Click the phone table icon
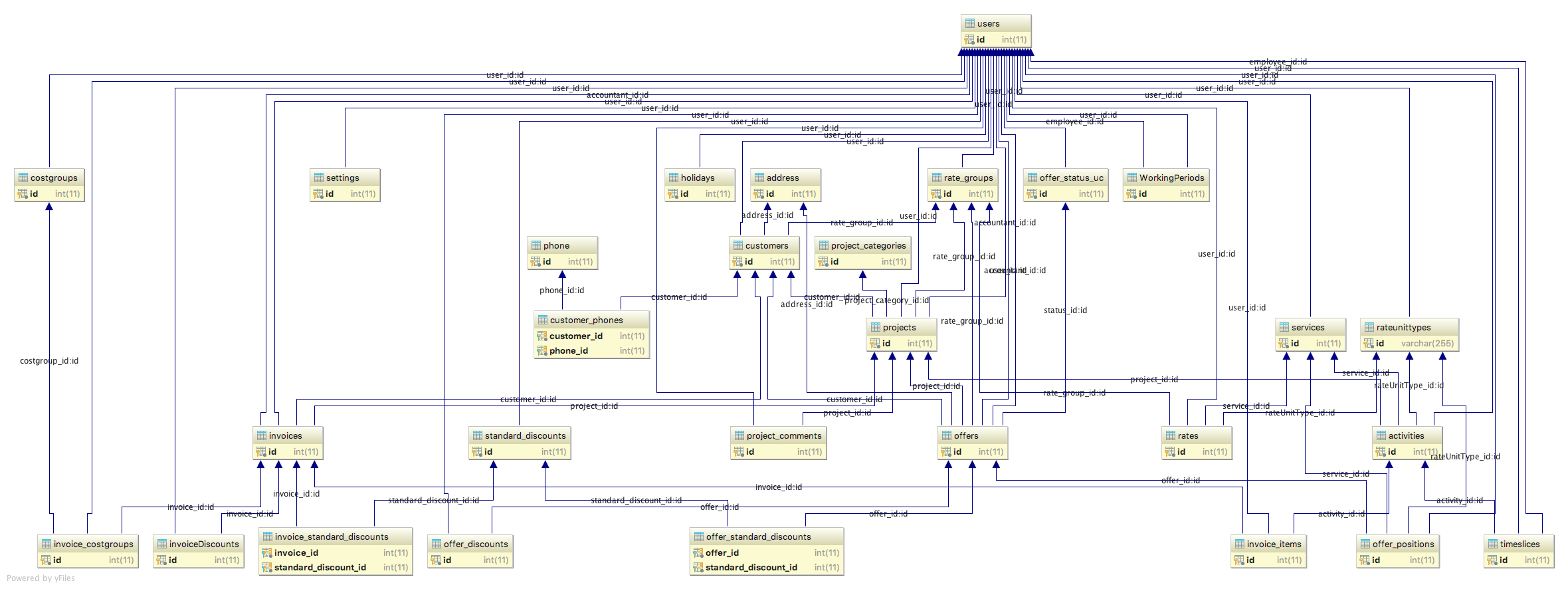The image size is (1568, 589). pyautogui.click(x=536, y=245)
